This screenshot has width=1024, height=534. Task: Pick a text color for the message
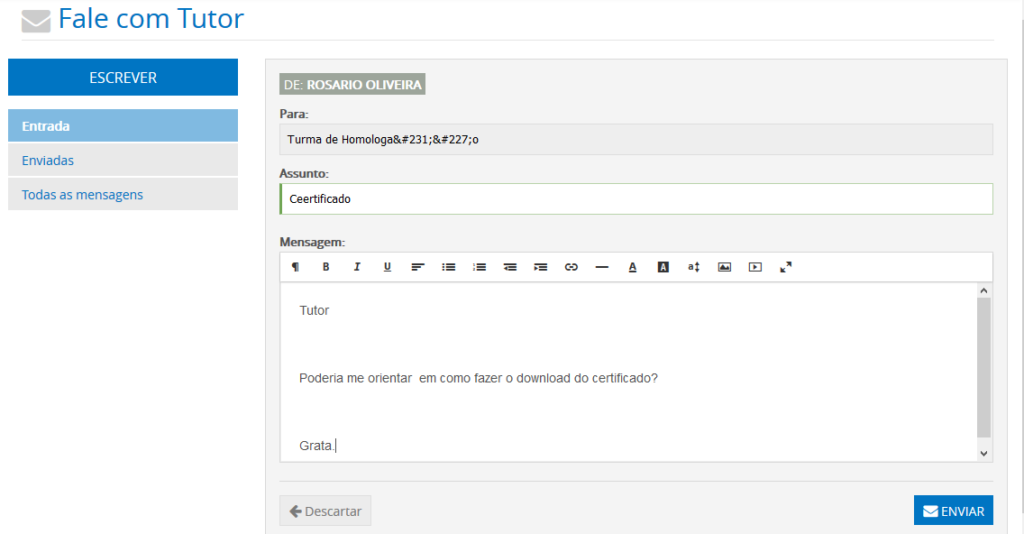pos(632,267)
